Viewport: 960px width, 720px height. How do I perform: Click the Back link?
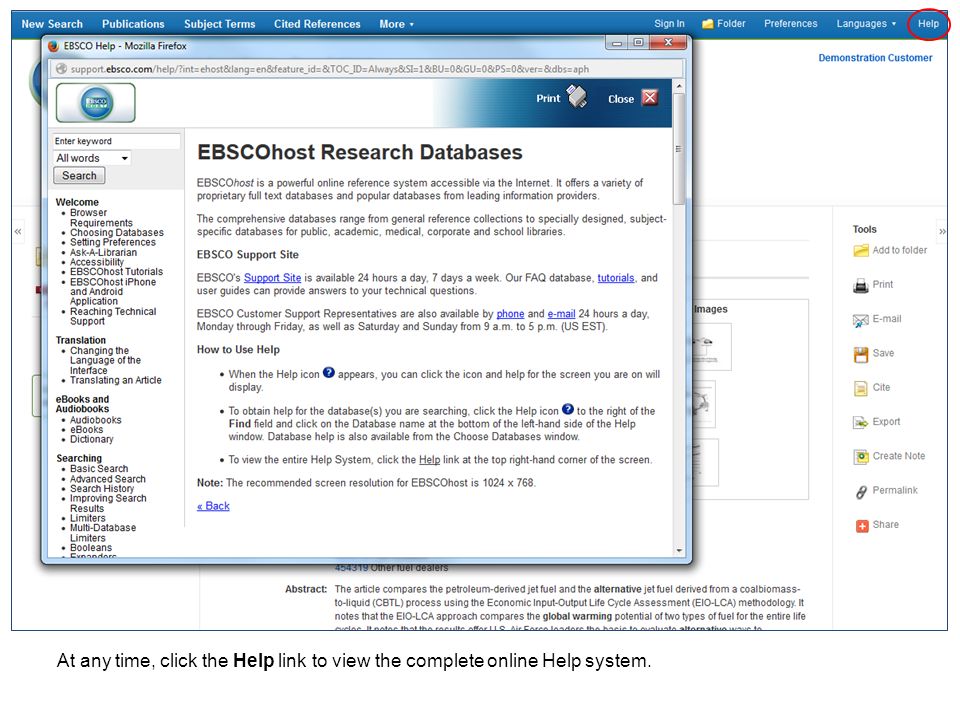tap(213, 506)
